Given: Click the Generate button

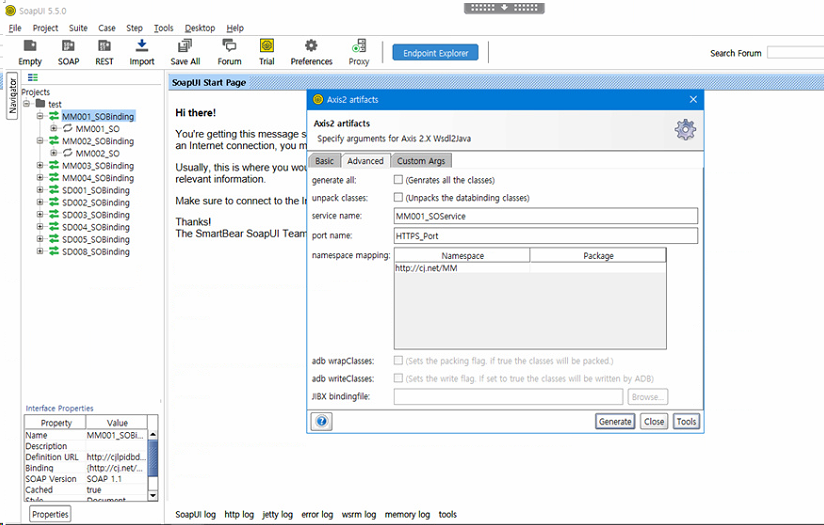Looking at the screenshot, I should point(615,421).
